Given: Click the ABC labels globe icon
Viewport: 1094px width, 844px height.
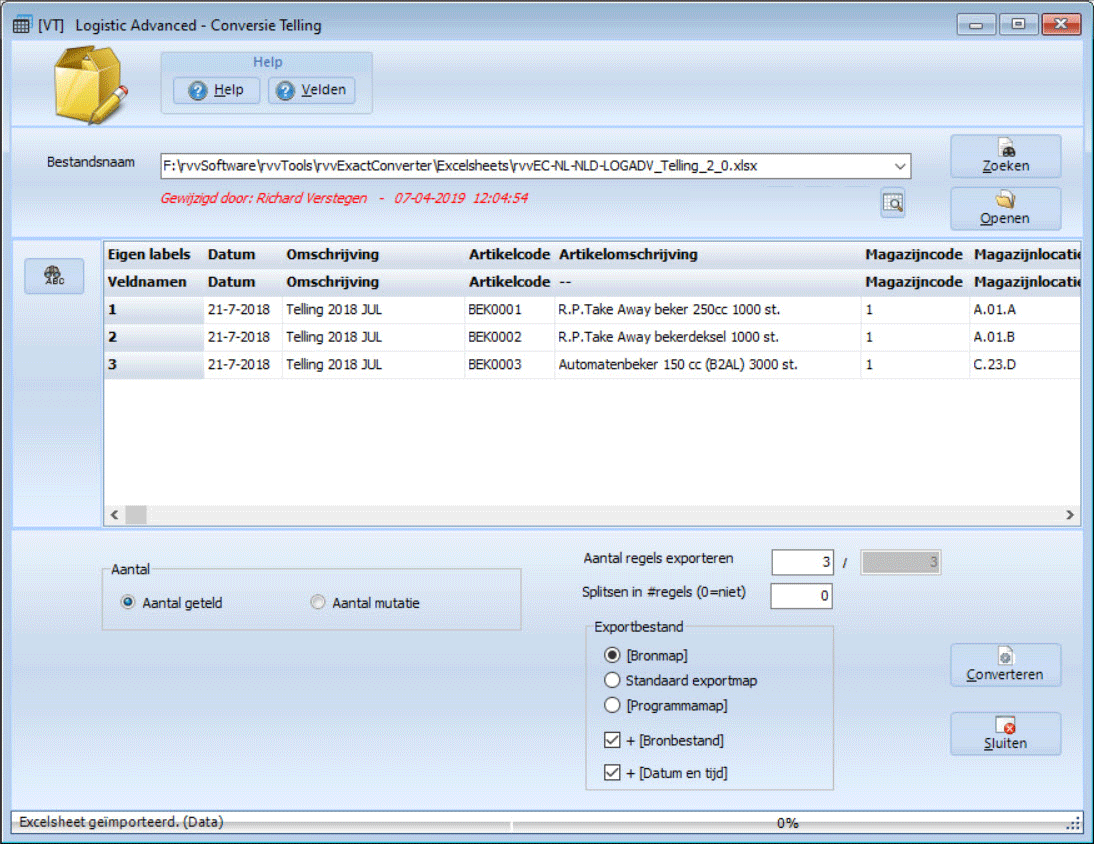Looking at the screenshot, I should click(54, 277).
